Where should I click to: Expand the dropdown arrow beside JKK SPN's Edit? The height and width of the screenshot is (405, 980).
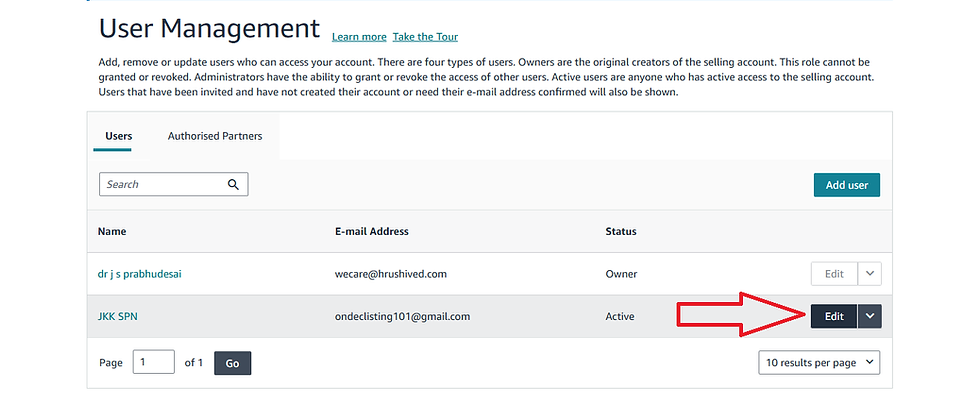[869, 316]
